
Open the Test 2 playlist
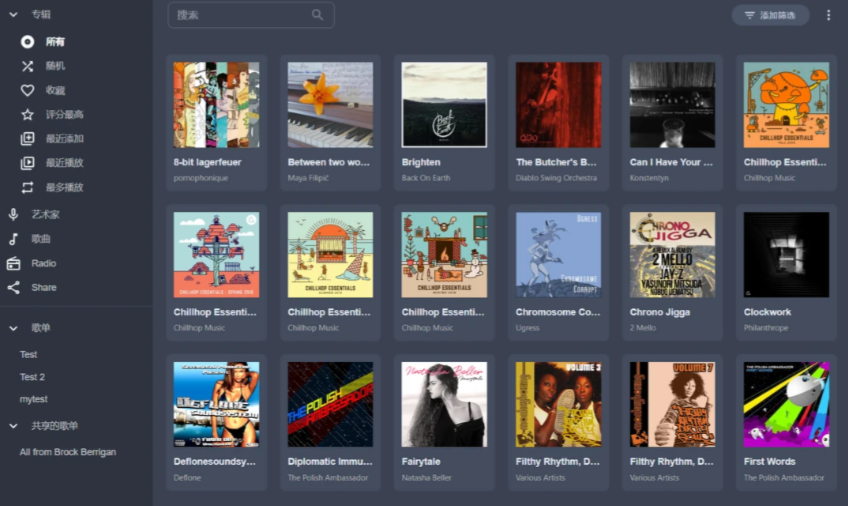pos(32,377)
